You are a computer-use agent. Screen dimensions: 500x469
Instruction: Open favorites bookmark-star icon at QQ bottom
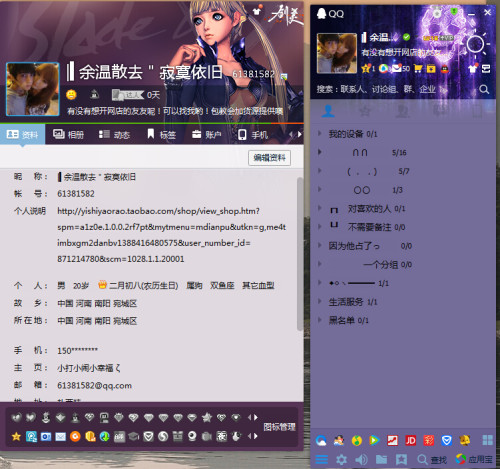point(401,460)
